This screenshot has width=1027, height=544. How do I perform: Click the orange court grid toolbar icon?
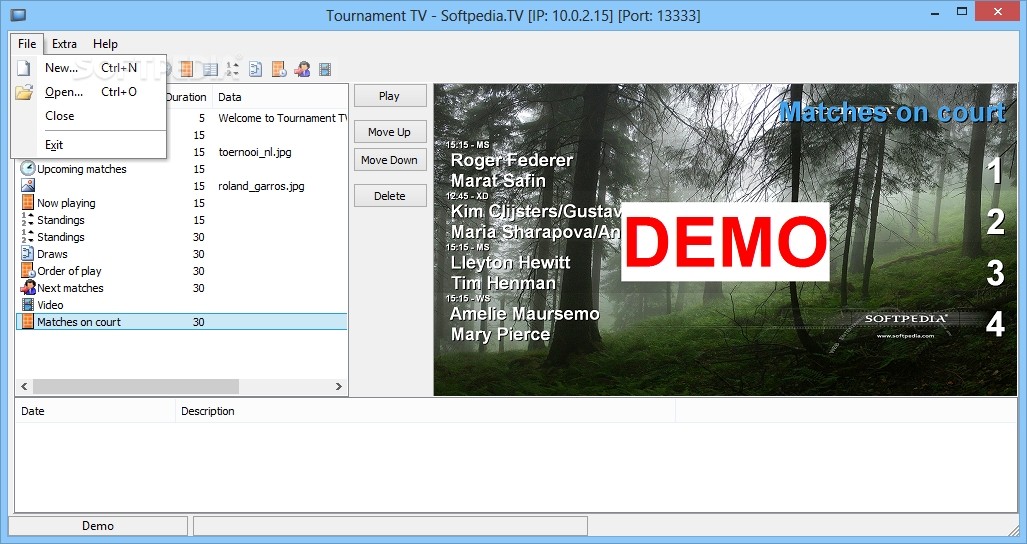click(x=187, y=69)
